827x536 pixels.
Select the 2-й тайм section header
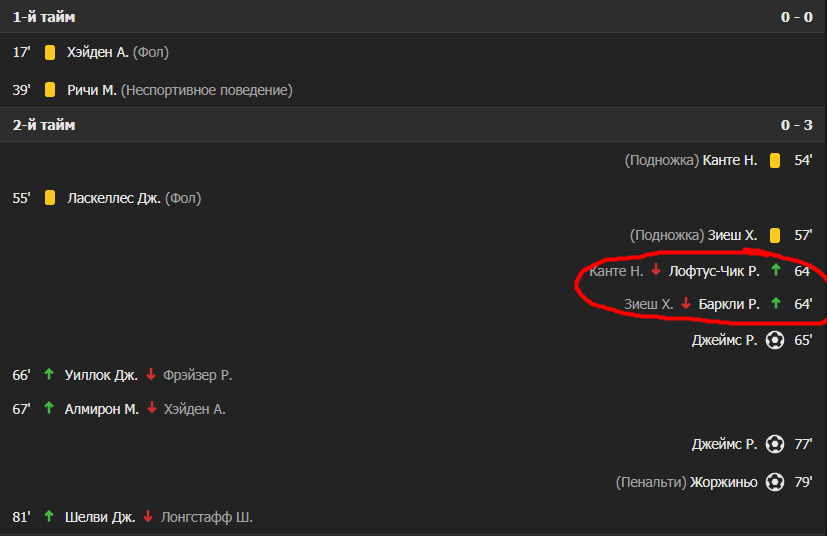(44, 125)
